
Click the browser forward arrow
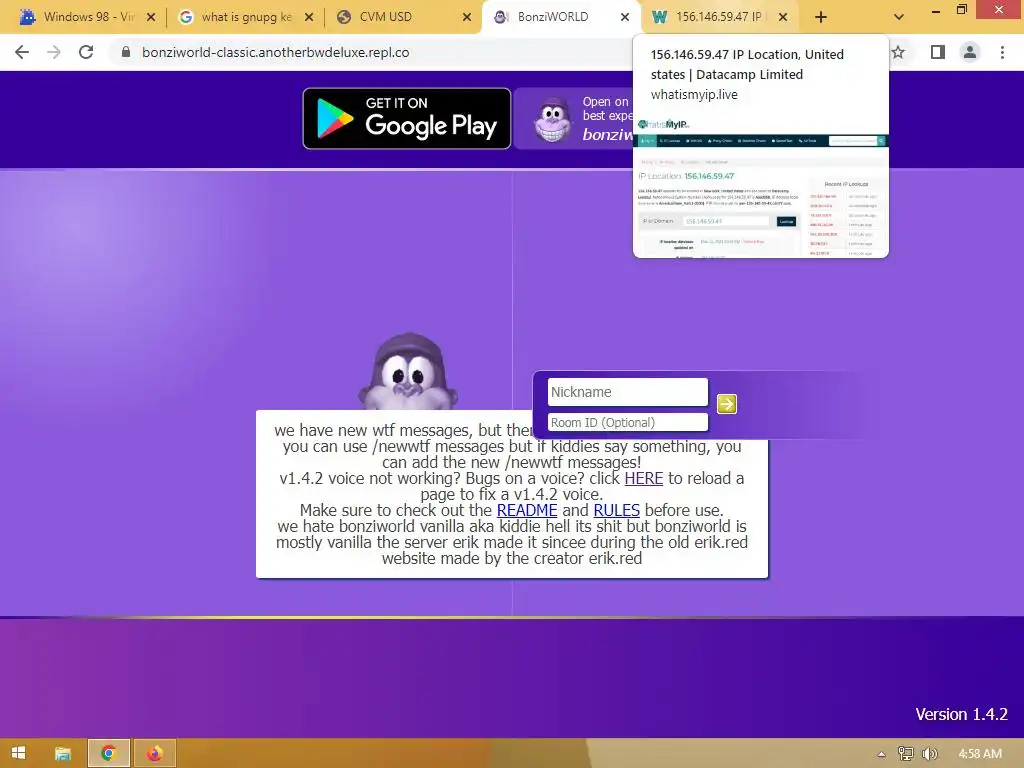(x=54, y=52)
